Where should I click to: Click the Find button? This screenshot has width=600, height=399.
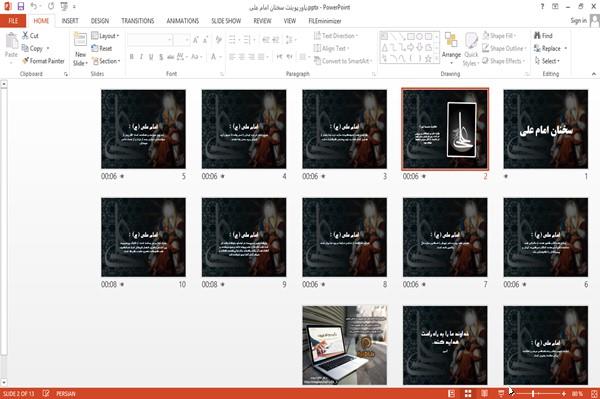543,36
